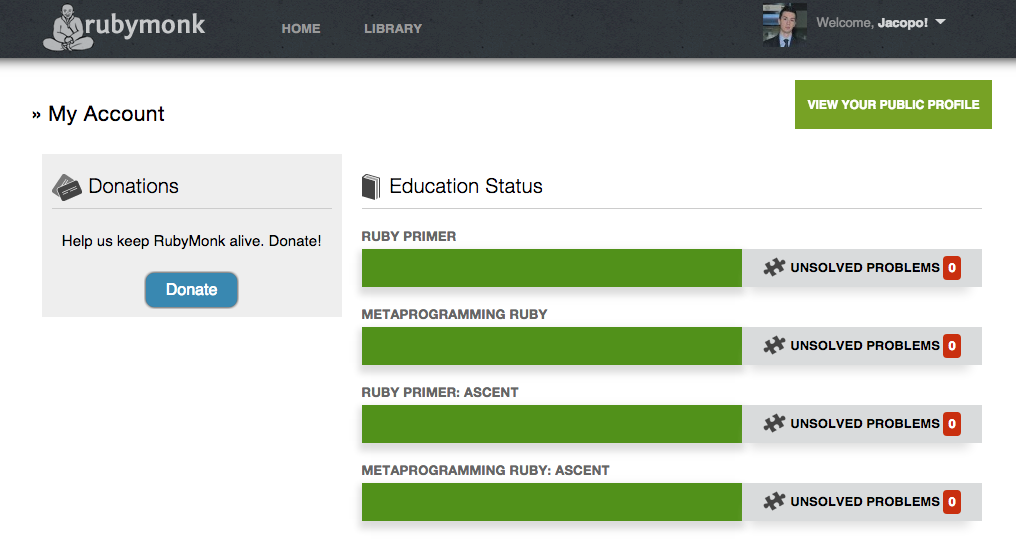The height and width of the screenshot is (542, 1016).
Task: Click the Ruby Primer: Ascent progress bar
Action: click(551, 424)
